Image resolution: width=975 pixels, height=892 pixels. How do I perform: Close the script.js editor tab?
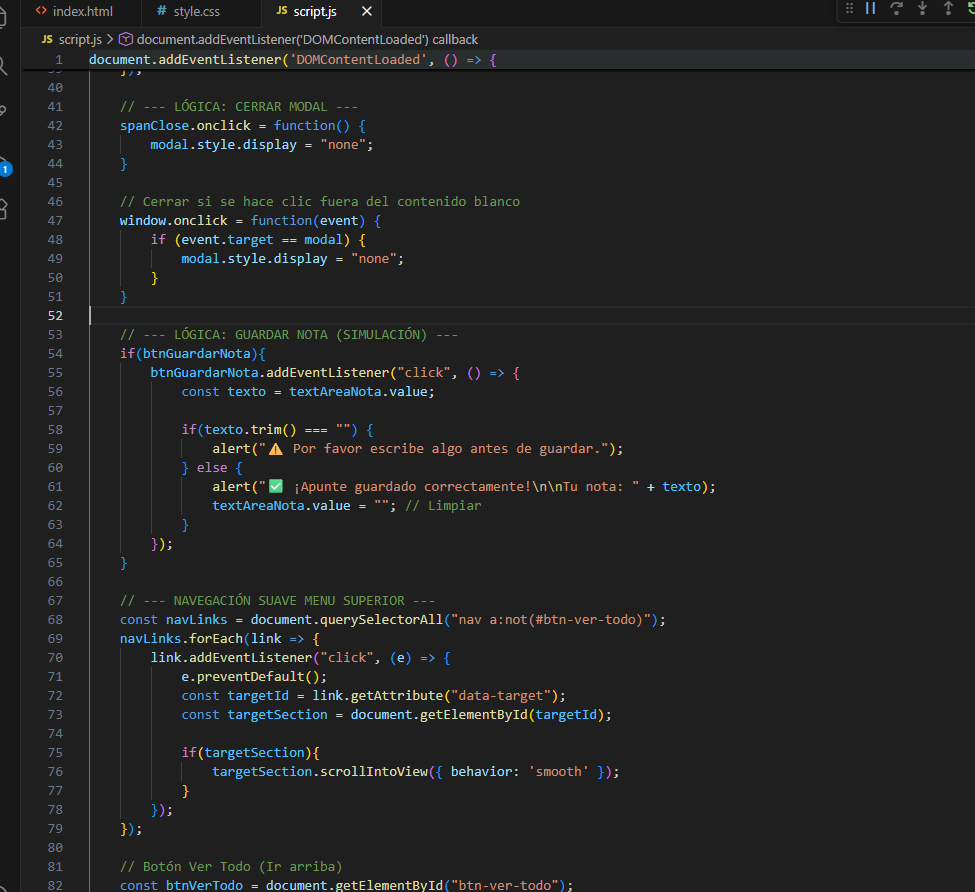[x=367, y=12]
